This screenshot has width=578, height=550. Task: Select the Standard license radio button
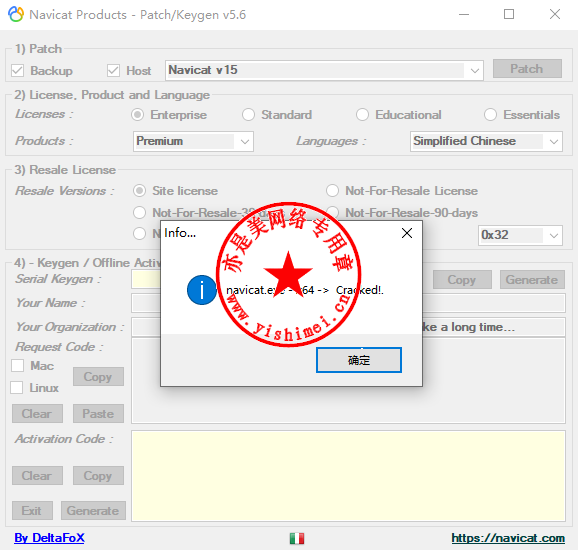[x=248, y=115]
